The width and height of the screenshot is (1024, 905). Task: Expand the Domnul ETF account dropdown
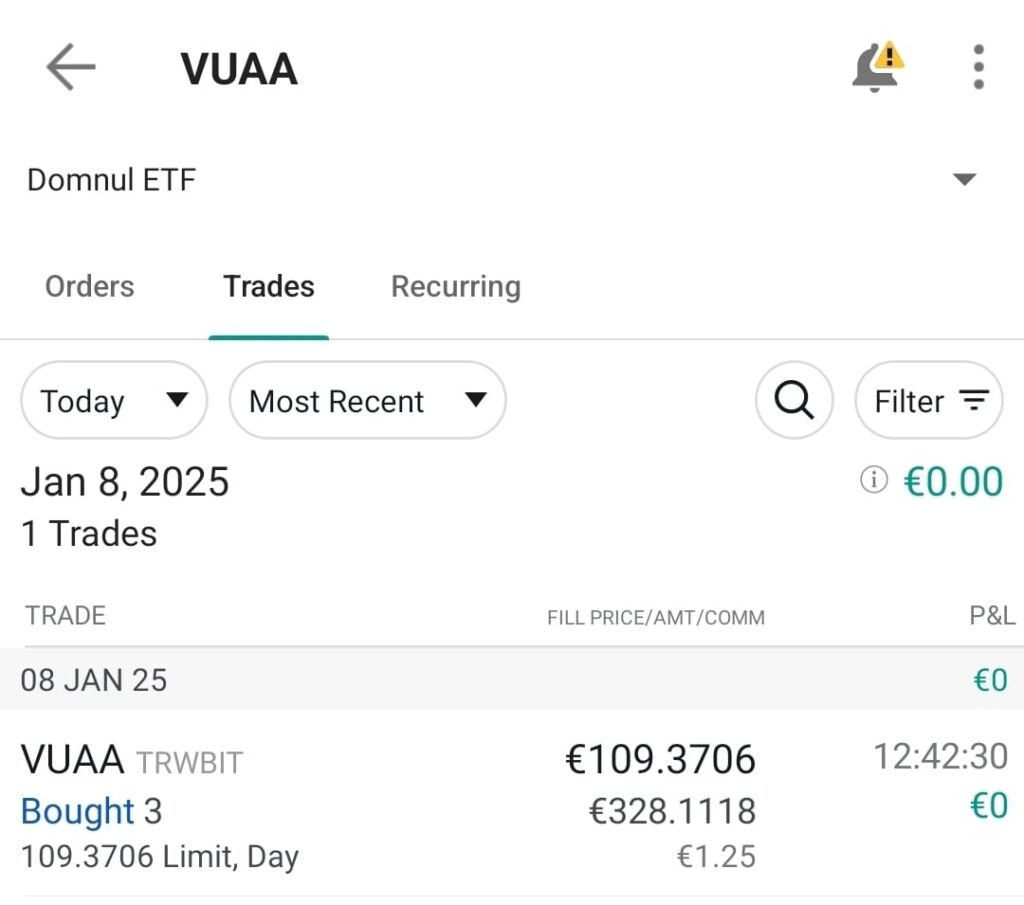click(x=963, y=180)
